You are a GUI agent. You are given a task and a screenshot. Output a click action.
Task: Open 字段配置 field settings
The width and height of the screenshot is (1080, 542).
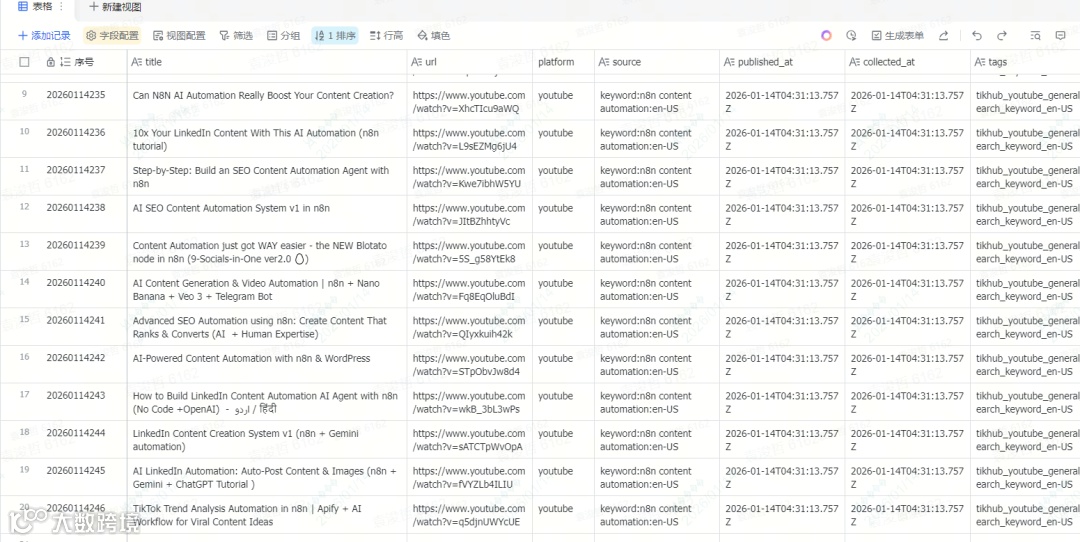tap(112, 36)
